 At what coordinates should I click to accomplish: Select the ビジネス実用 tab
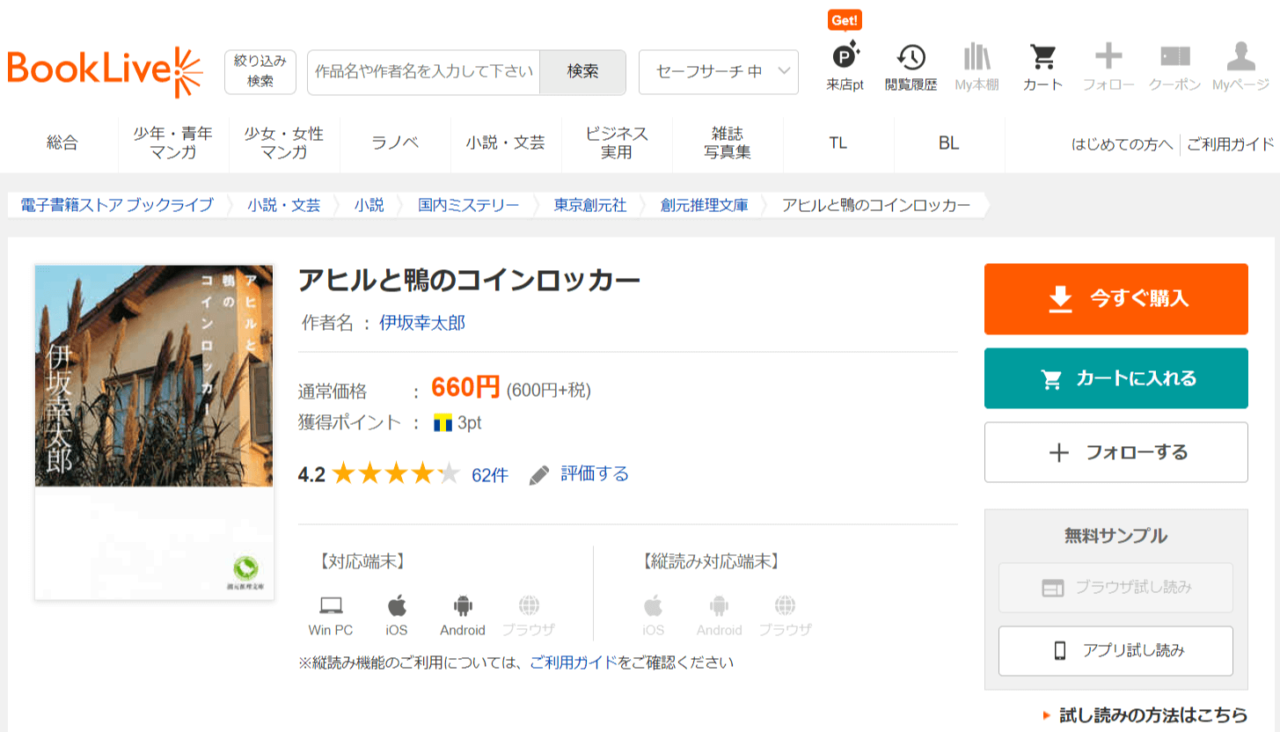click(616, 143)
